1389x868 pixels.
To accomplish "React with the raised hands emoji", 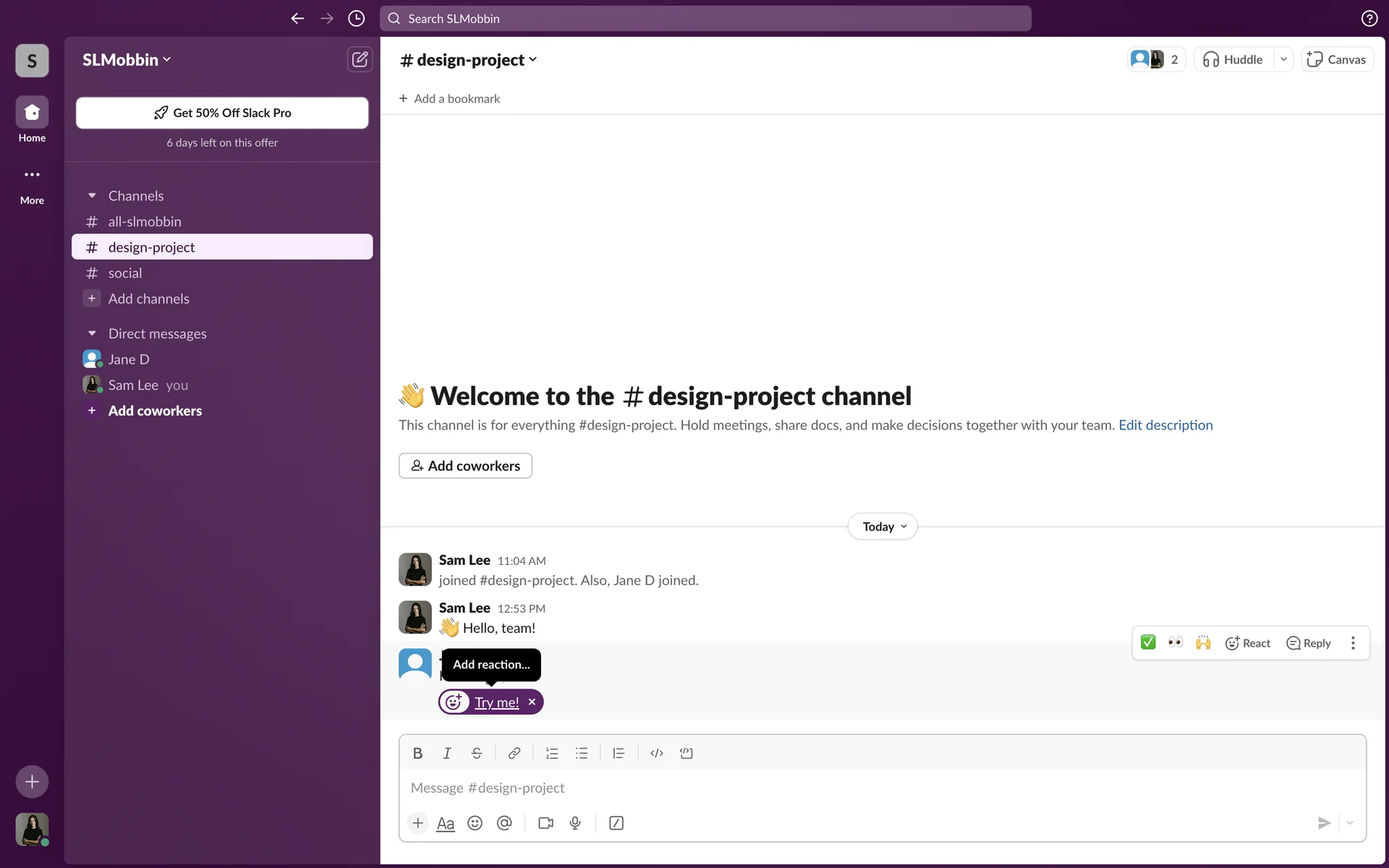I will click(1203, 642).
